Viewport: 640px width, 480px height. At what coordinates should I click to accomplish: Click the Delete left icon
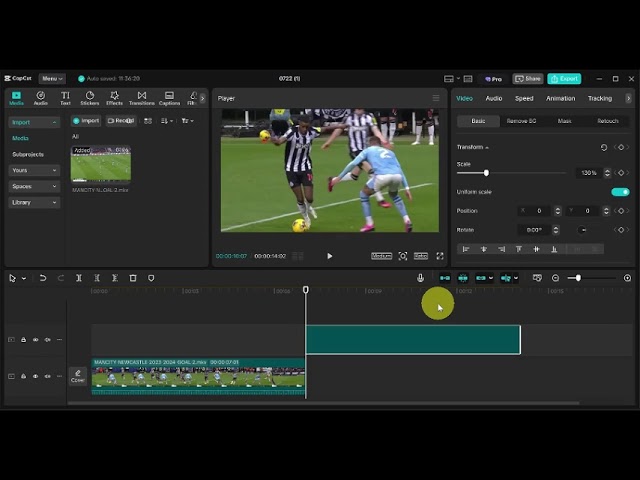pyautogui.click(x=97, y=278)
